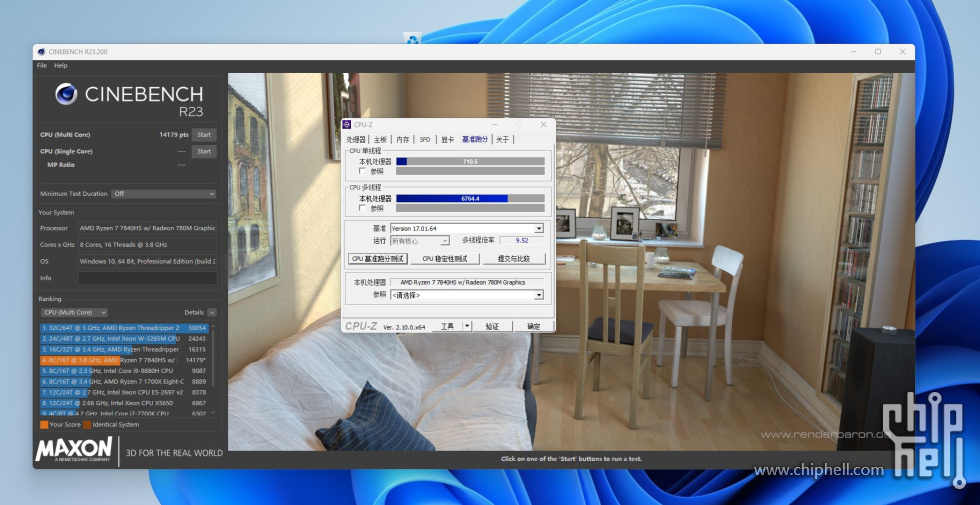This screenshot has height=505, width=980.
Task: Open the 基准 Version 17.01.64 dropdown
Action: pos(467,228)
